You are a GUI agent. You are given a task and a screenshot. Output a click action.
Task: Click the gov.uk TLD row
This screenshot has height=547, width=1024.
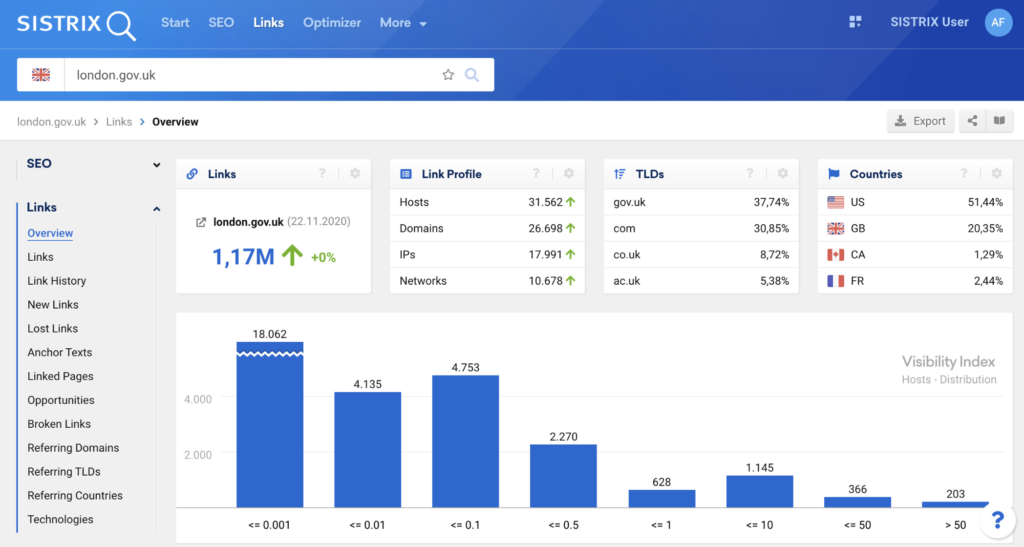(x=701, y=202)
